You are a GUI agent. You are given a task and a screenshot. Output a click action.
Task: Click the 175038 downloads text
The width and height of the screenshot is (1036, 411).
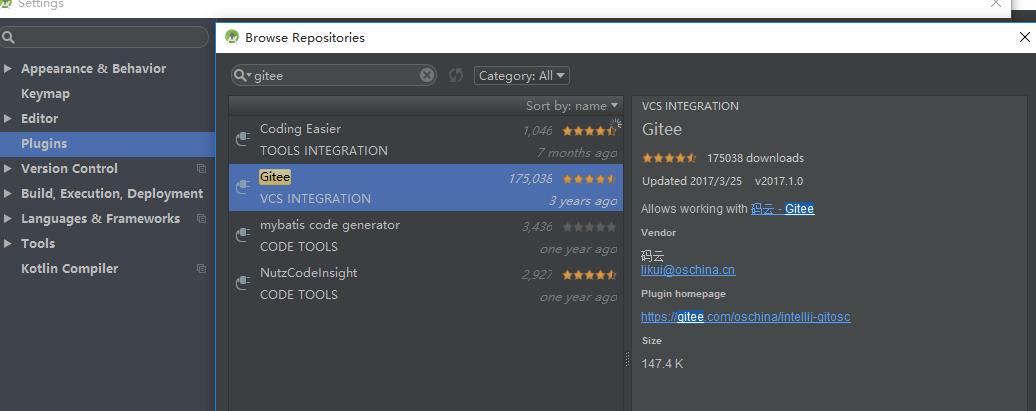click(755, 158)
